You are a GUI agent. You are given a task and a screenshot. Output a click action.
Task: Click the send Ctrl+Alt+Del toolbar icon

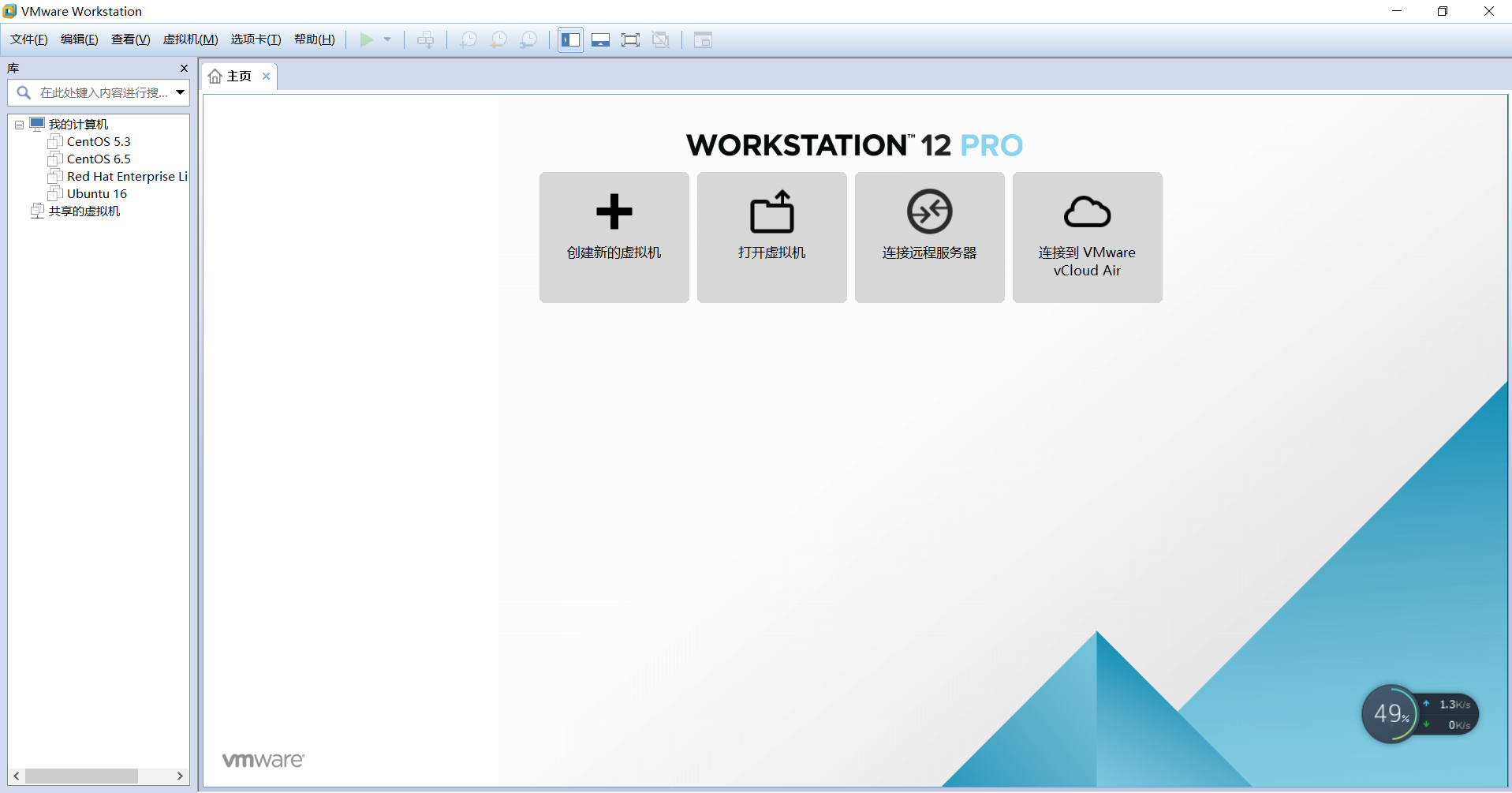click(426, 39)
